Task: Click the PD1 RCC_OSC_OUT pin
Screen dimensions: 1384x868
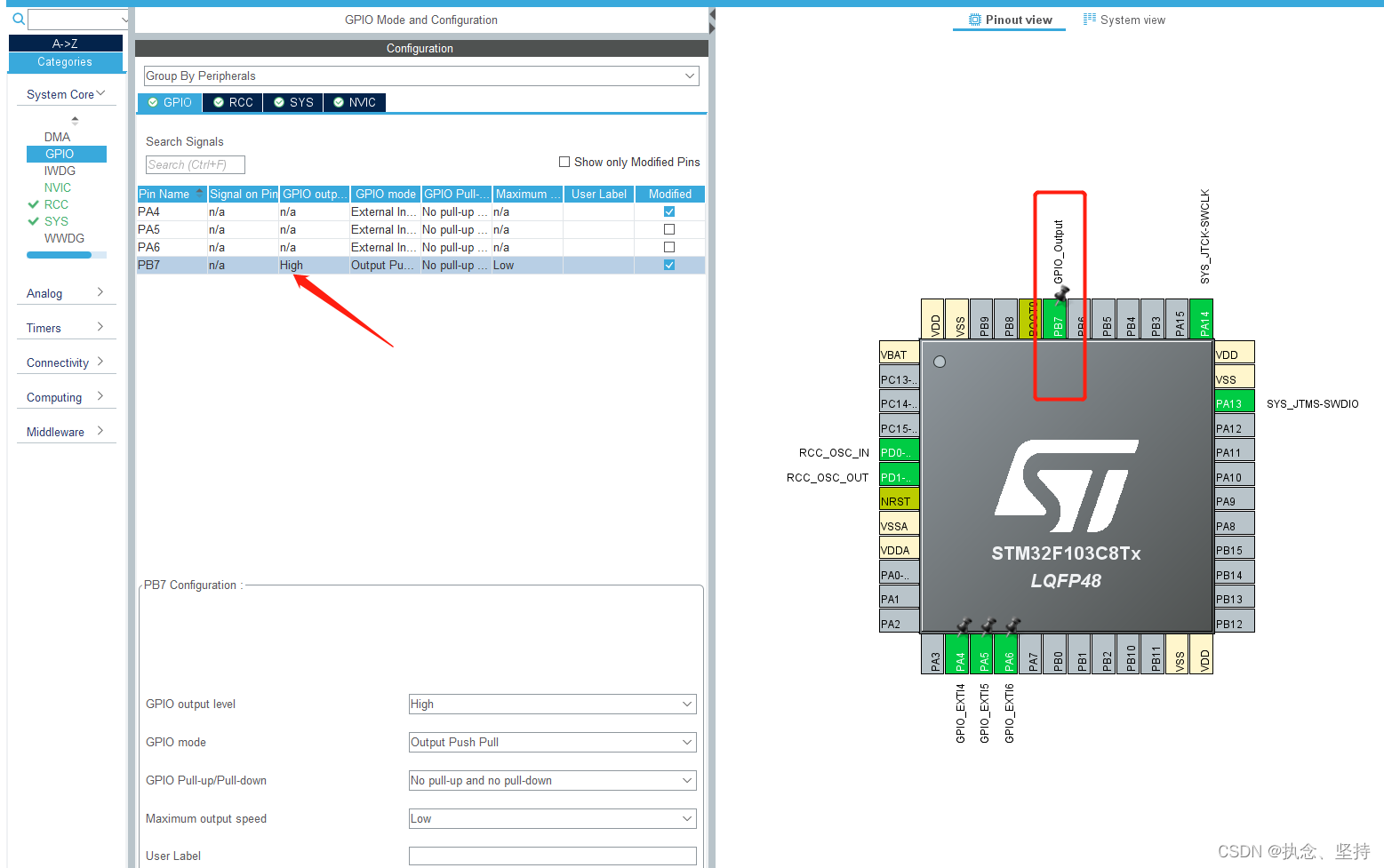Action: [899, 475]
